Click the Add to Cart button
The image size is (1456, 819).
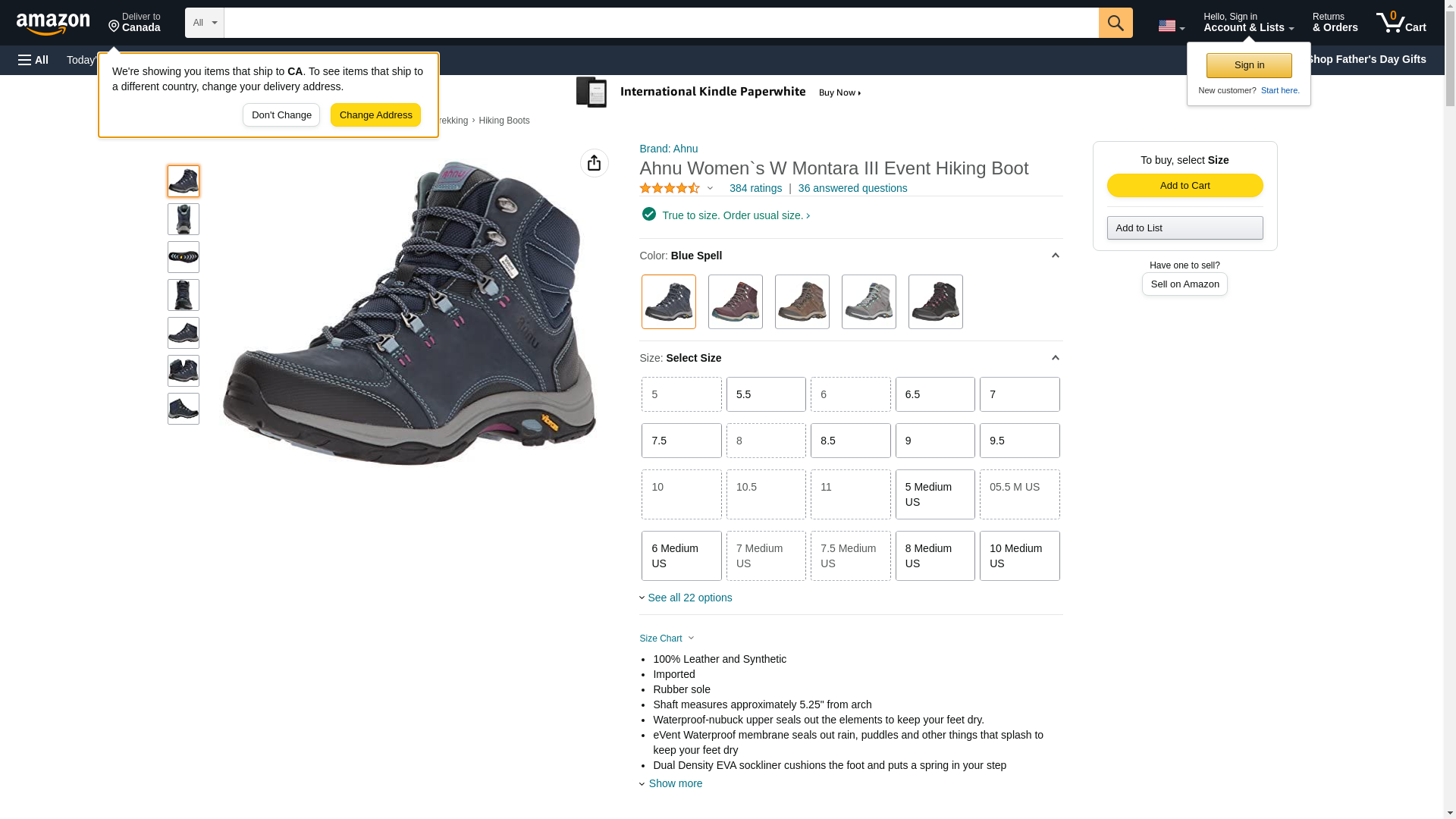[x=1185, y=186]
